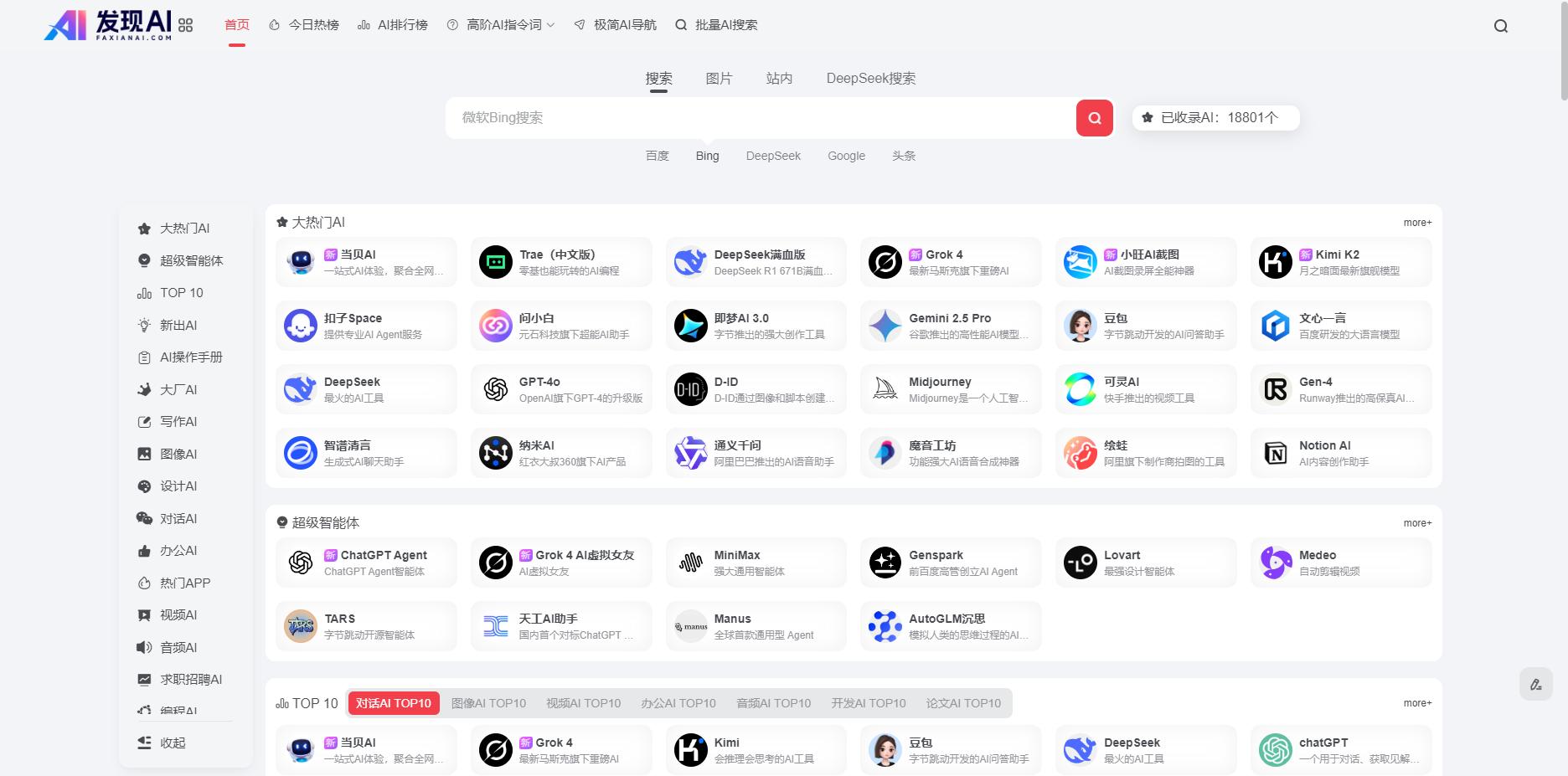This screenshot has width=1568, height=776.
Task: Click the DeepSeek满血版 whale icon
Action: pos(691,262)
